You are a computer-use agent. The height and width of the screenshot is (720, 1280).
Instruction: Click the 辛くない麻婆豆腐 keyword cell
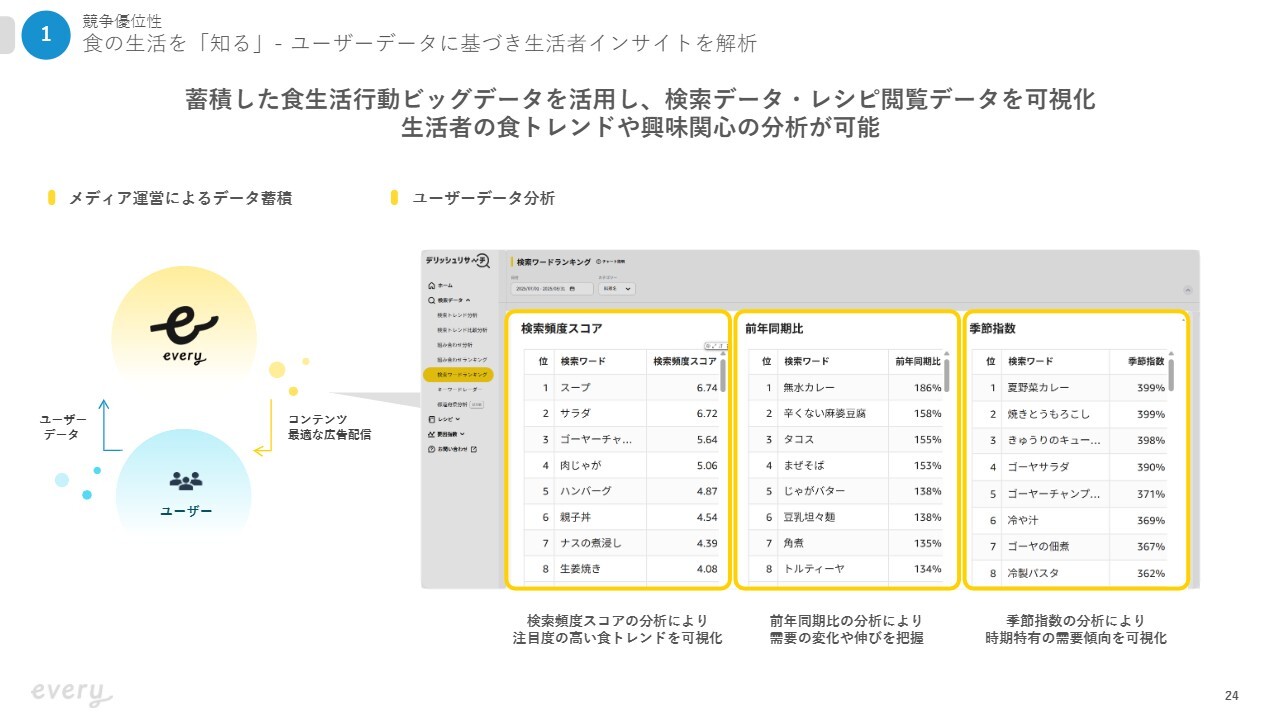tap(825, 413)
